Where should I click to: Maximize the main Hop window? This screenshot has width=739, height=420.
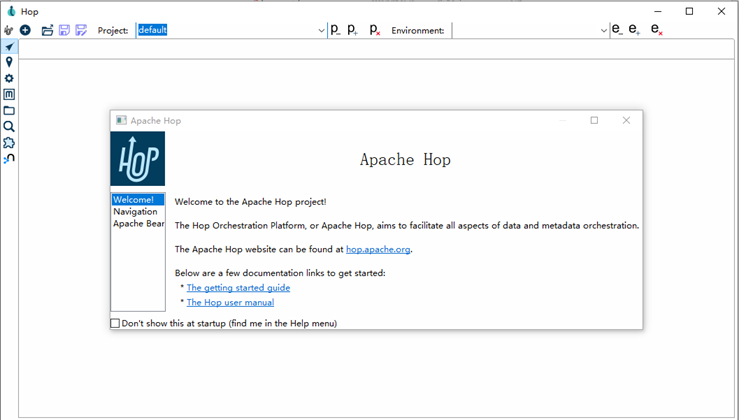click(x=689, y=11)
